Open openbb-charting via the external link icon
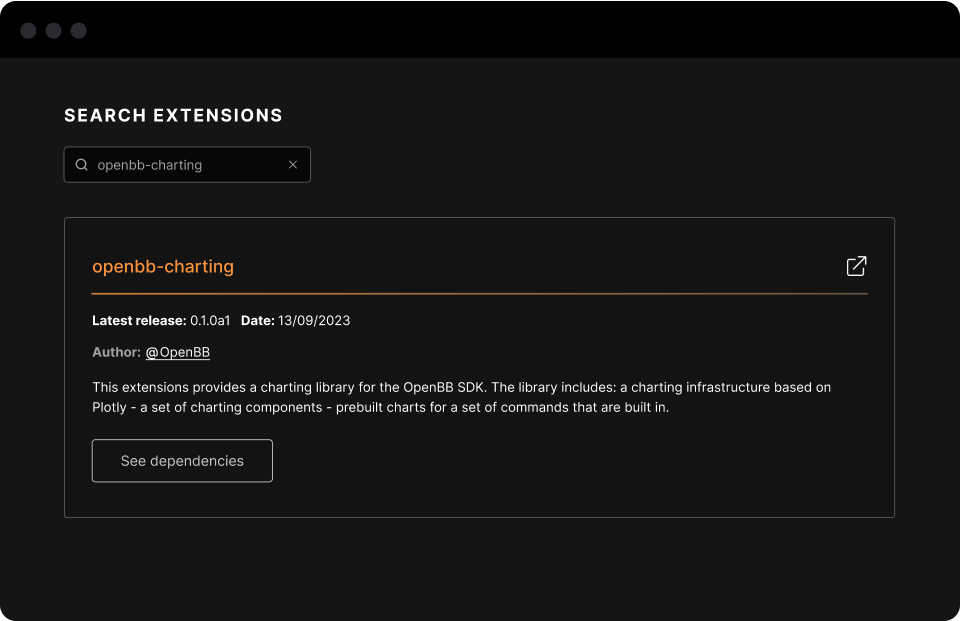The height and width of the screenshot is (621, 960). point(856,266)
